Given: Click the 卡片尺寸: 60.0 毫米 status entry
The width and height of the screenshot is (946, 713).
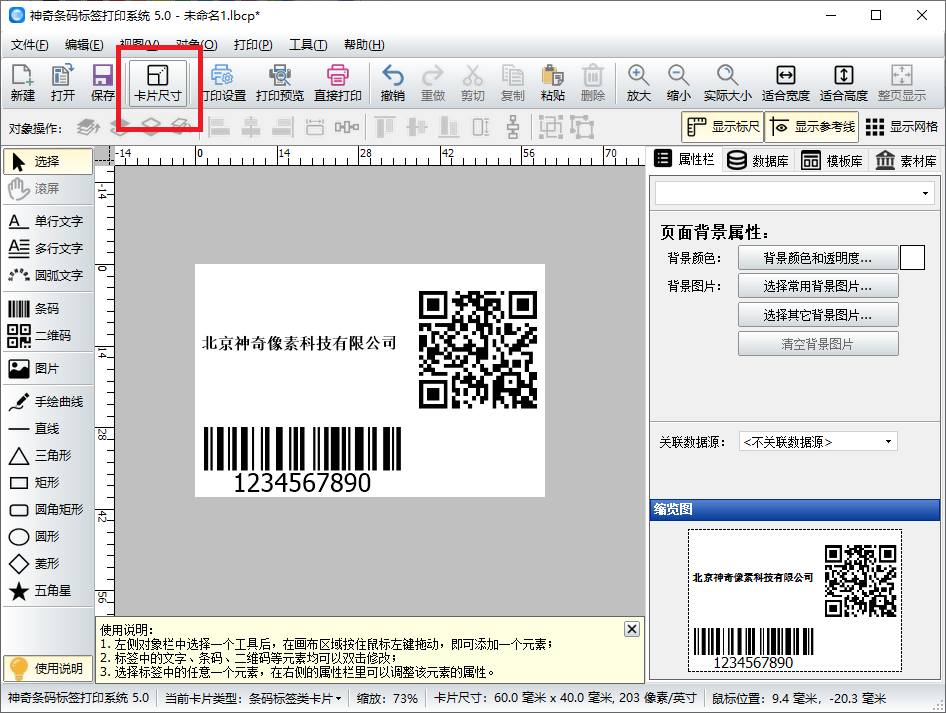Looking at the screenshot, I should [565, 699].
